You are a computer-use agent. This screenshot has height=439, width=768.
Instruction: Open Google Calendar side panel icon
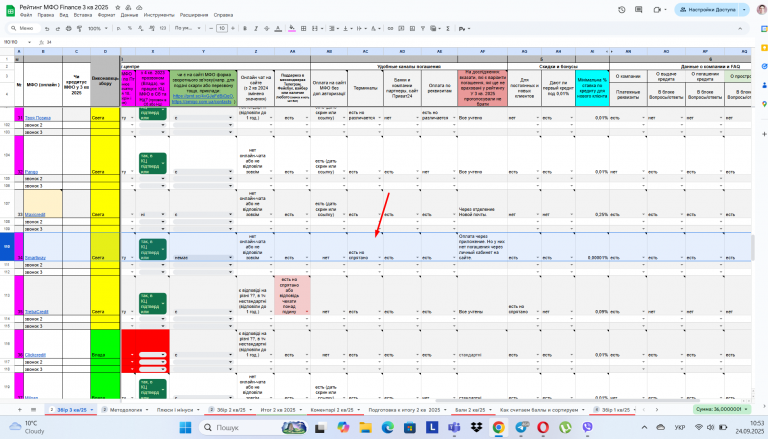764,29
